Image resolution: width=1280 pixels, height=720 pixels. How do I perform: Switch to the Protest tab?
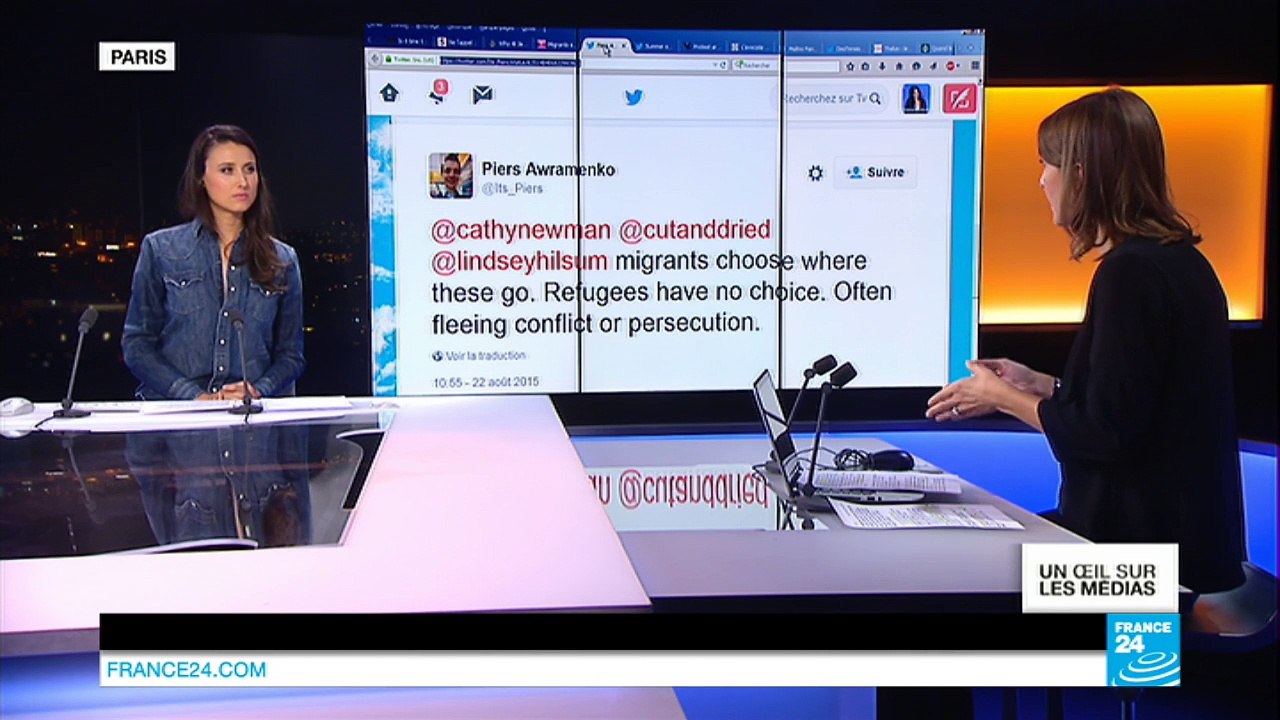point(701,46)
